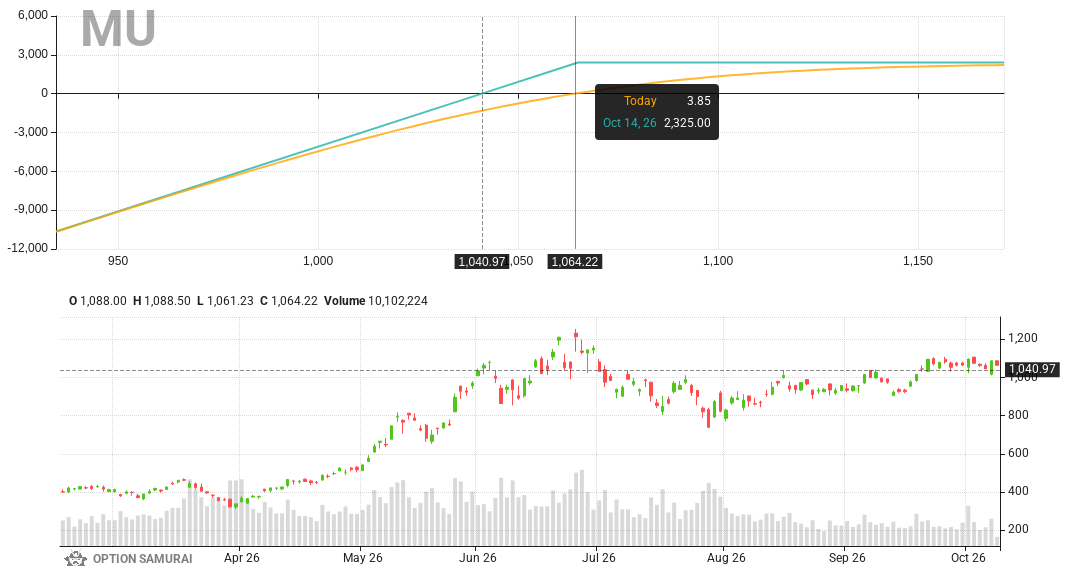The image size is (1072, 570).
Task: Click the Aug 26 date label
Action: 726,558
